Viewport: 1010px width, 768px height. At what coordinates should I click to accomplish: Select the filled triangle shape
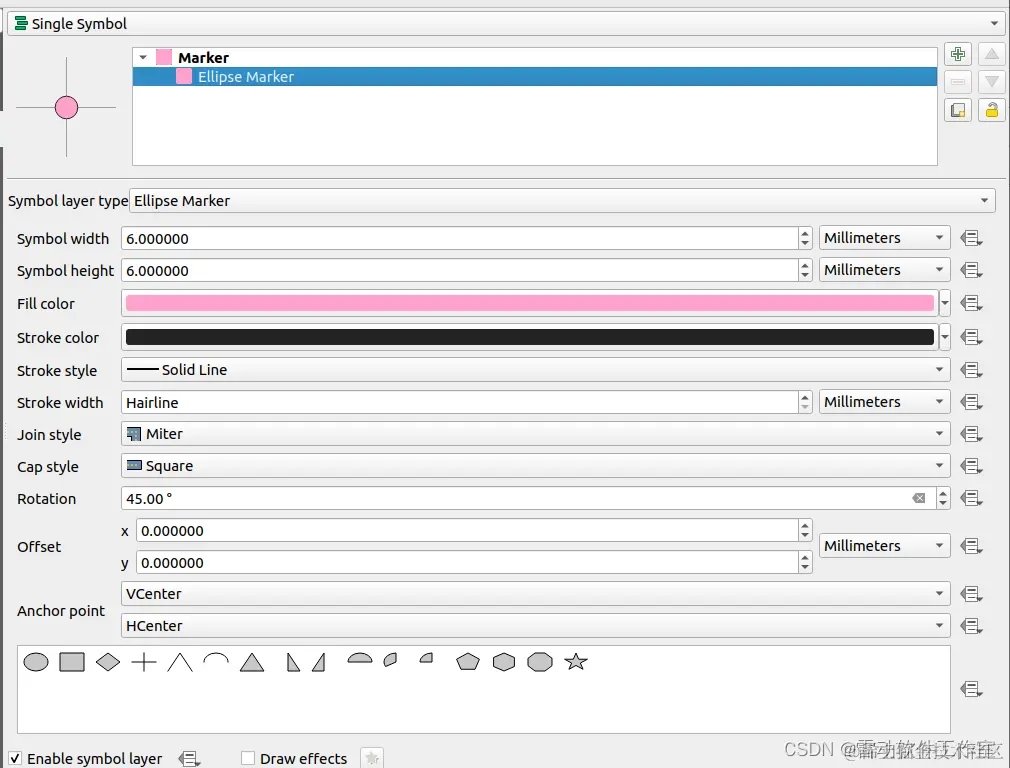pos(252,662)
